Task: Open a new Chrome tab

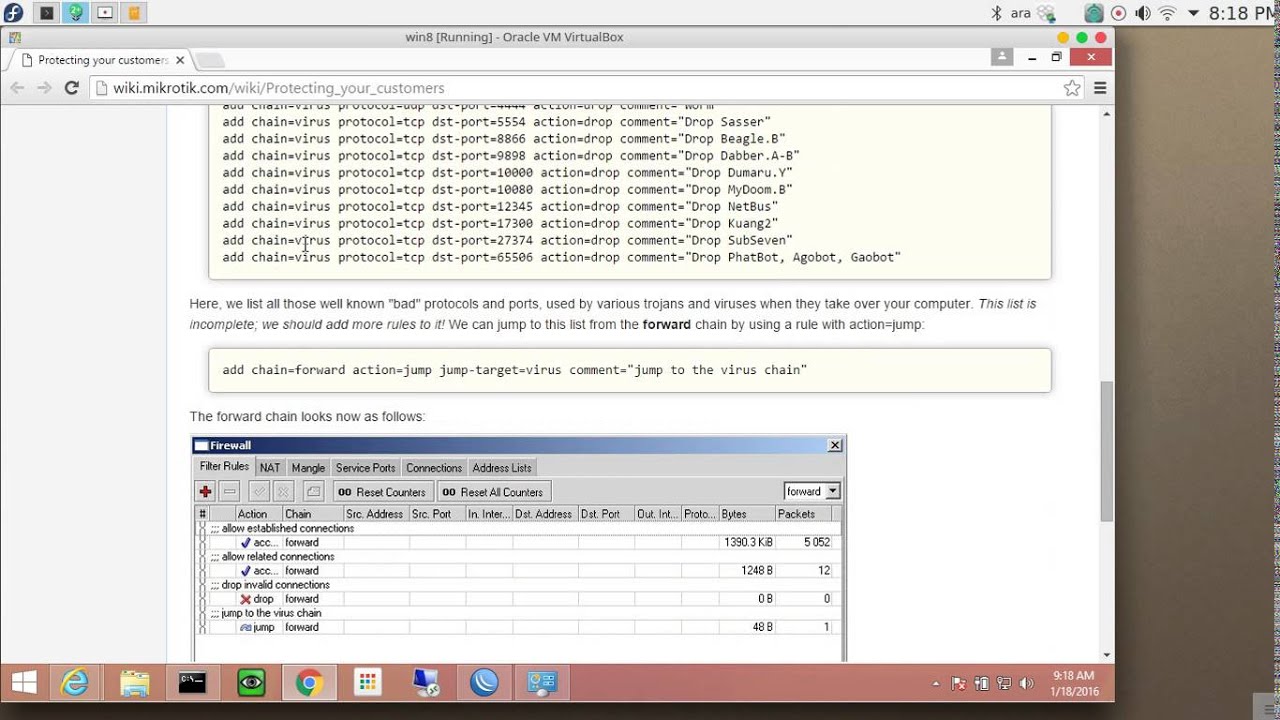Action: pos(210,61)
